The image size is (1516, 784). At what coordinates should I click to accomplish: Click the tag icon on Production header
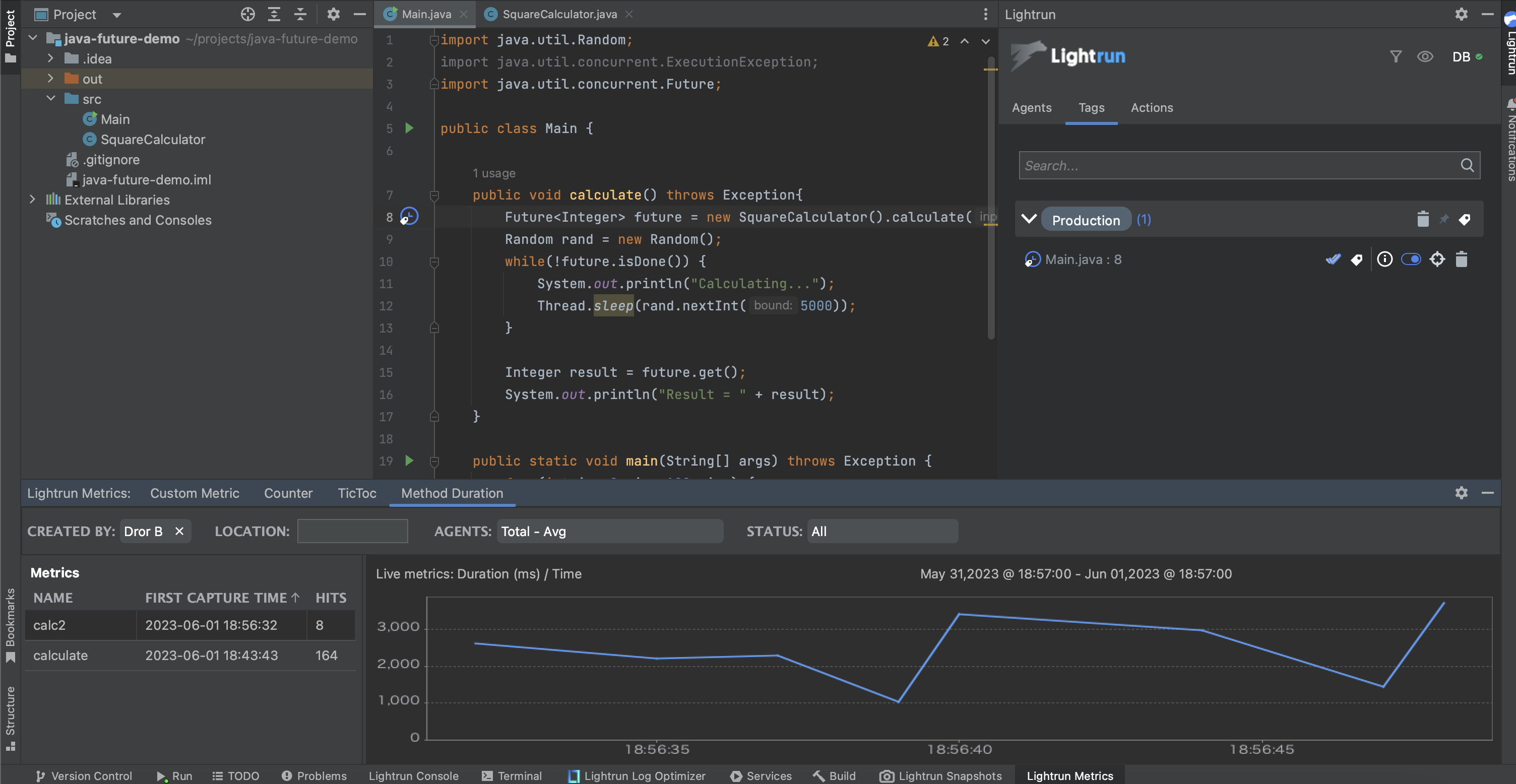point(1465,219)
